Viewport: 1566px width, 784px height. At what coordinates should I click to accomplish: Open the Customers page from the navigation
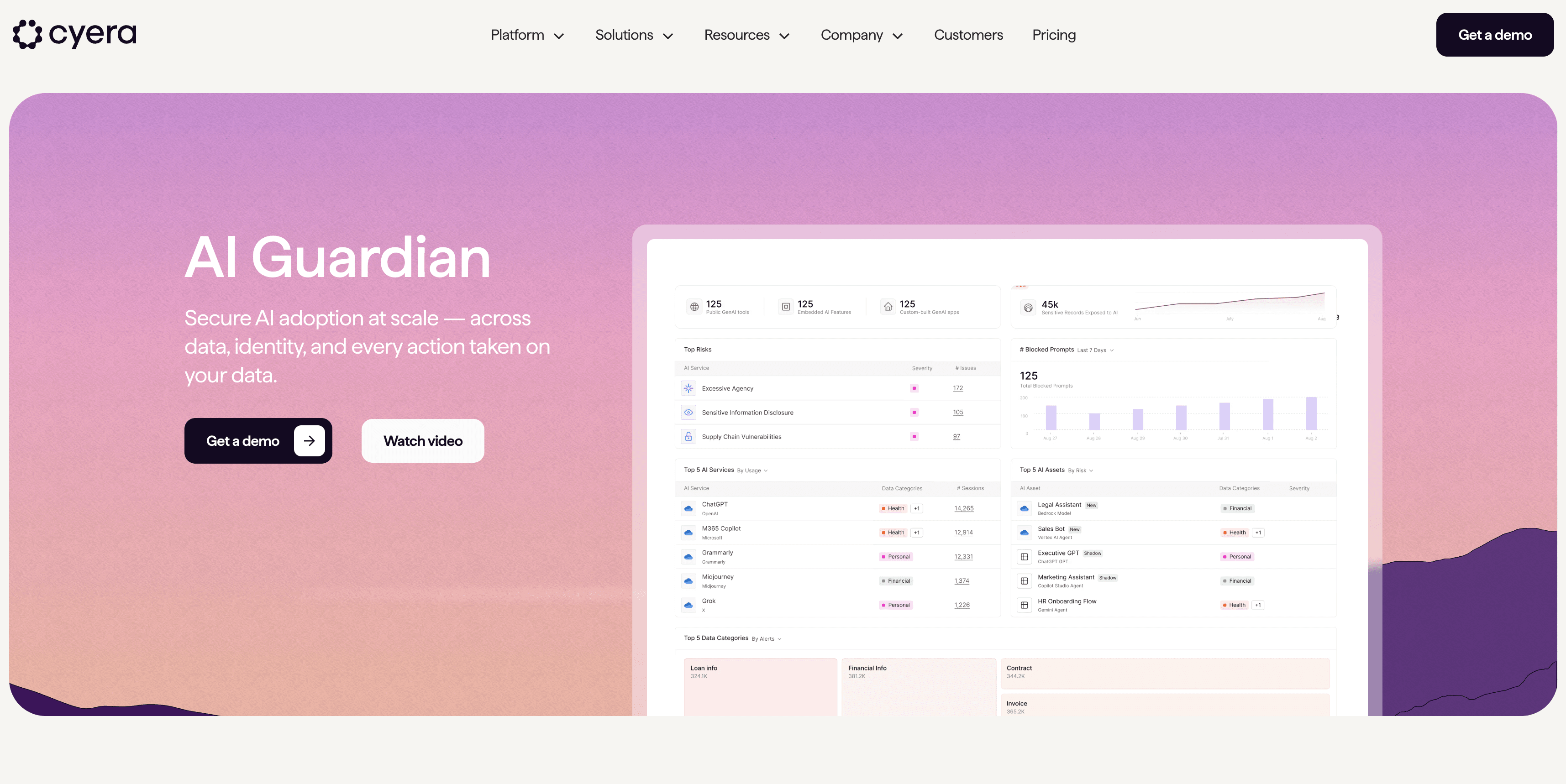point(968,35)
